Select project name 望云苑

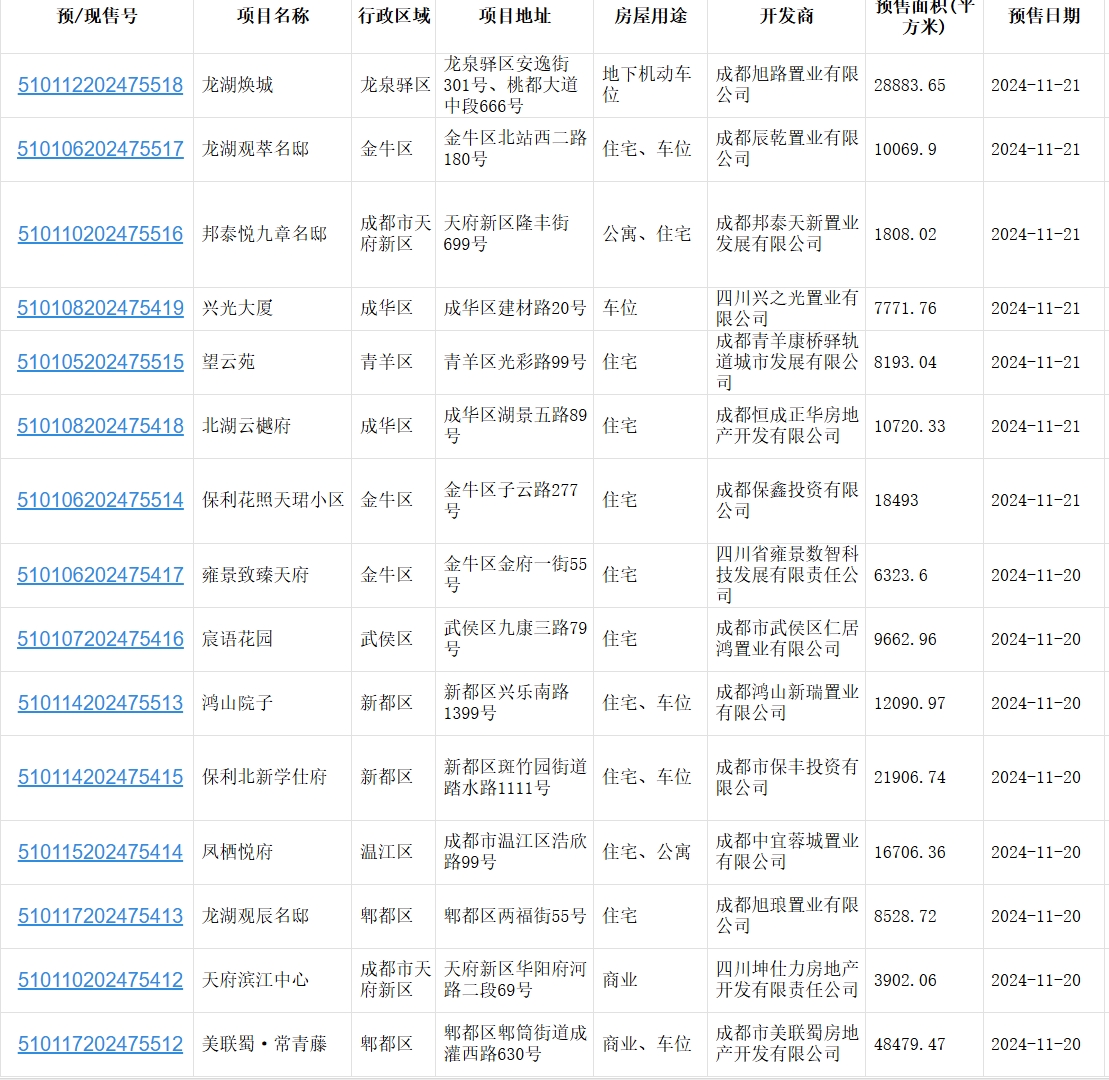pyautogui.click(x=228, y=362)
